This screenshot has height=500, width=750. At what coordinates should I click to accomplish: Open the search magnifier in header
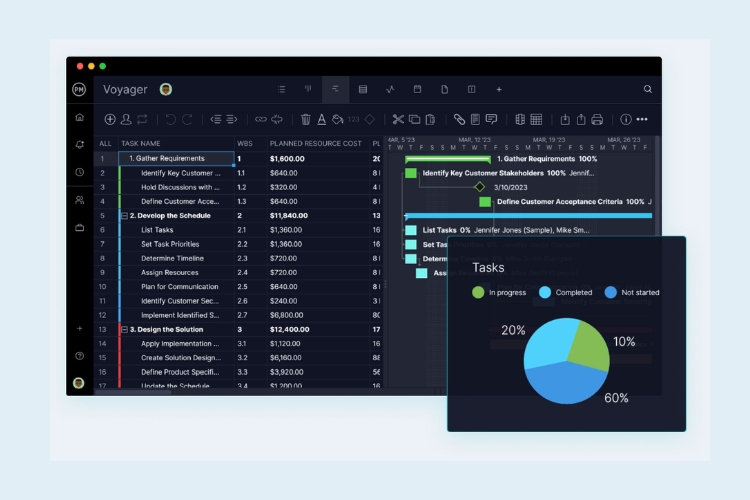click(x=648, y=89)
